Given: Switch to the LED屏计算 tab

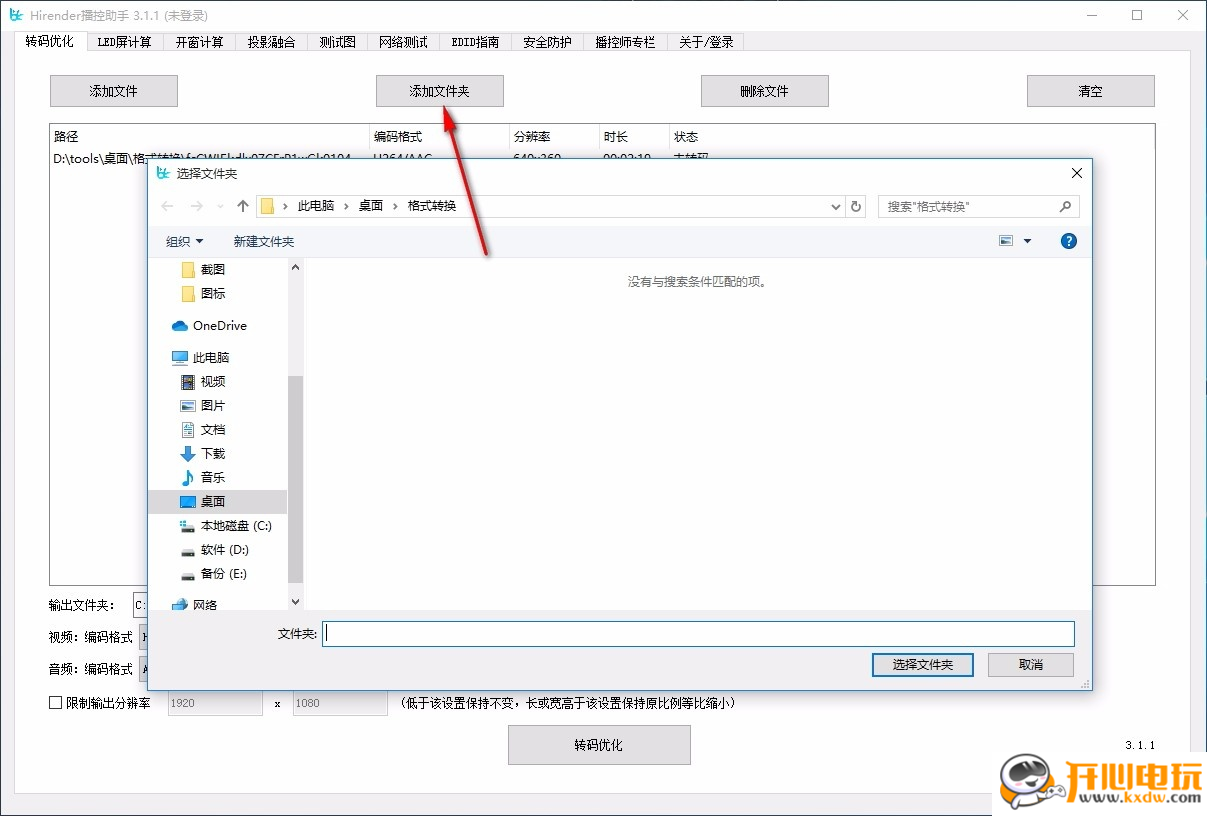Looking at the screenshot, I should [125, 42].
